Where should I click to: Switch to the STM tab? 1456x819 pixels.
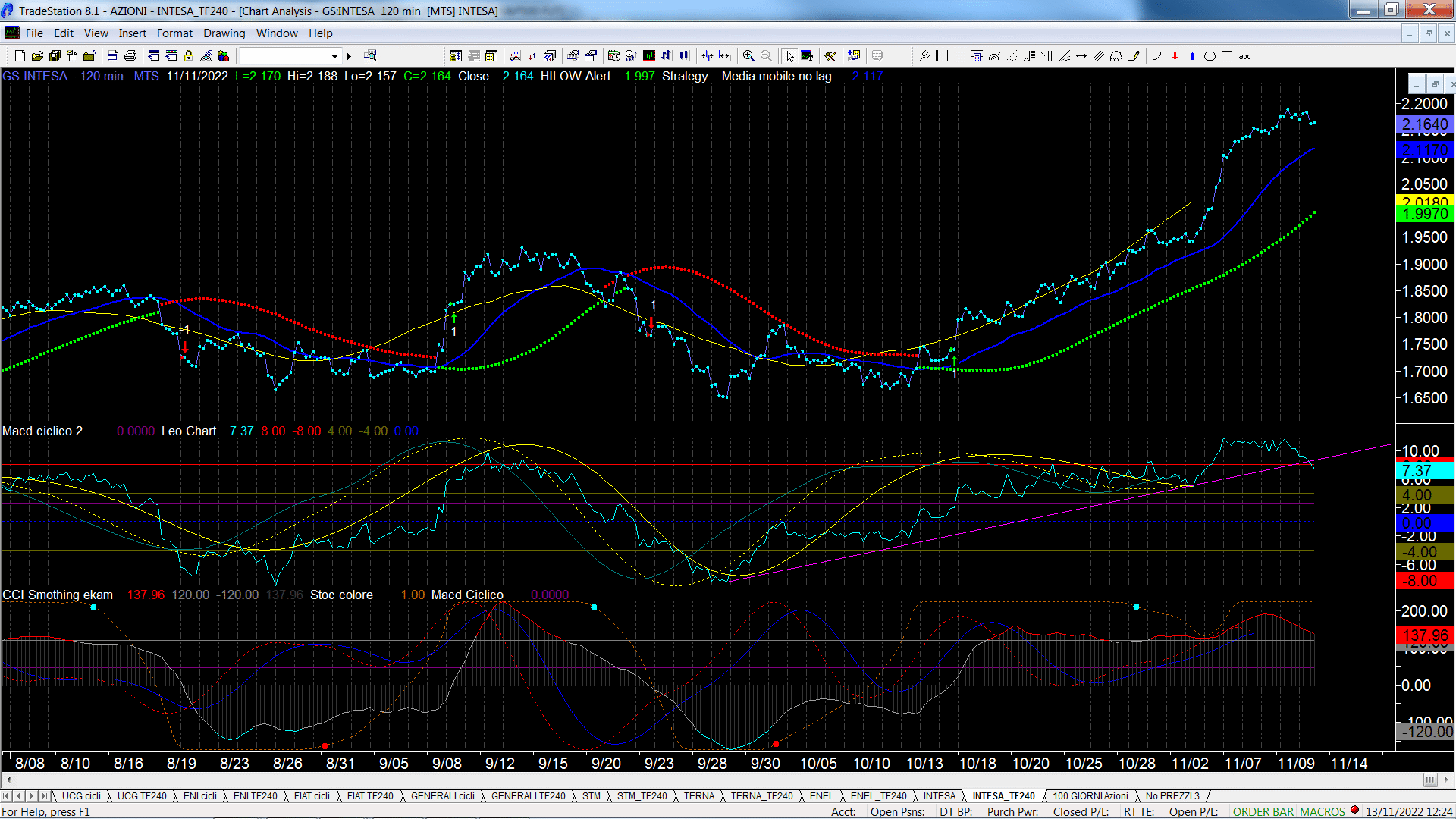click(591, 795)
